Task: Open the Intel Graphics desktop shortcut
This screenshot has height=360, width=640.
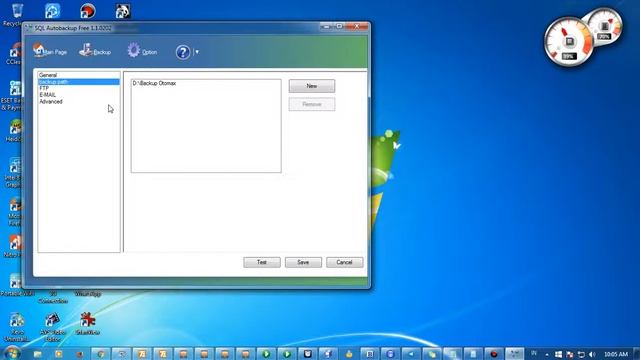Action: pos(13,173)
